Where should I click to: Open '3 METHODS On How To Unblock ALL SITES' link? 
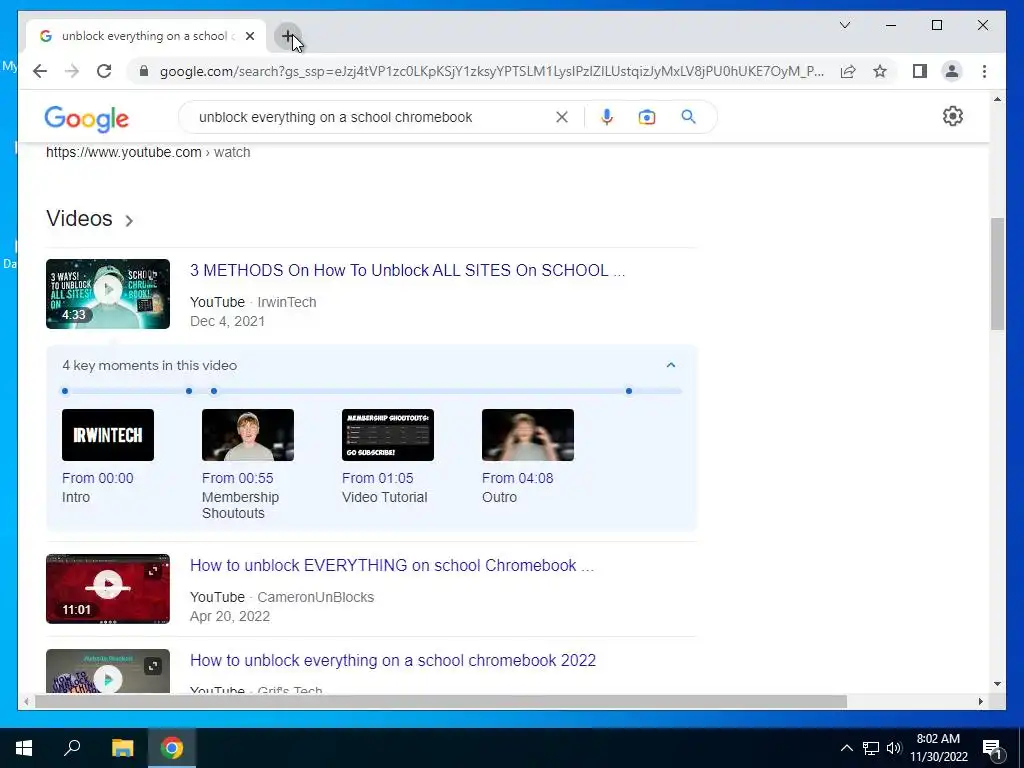coord(408,270)
